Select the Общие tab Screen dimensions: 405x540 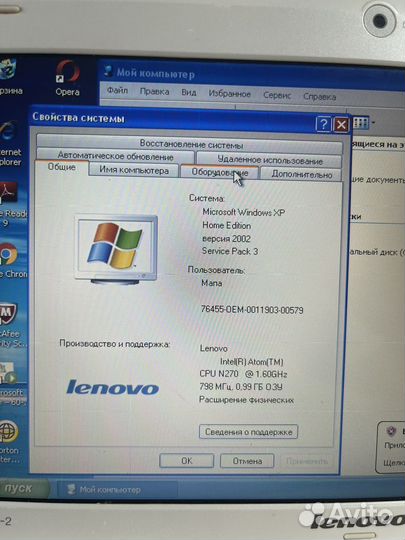click(62, 167)
